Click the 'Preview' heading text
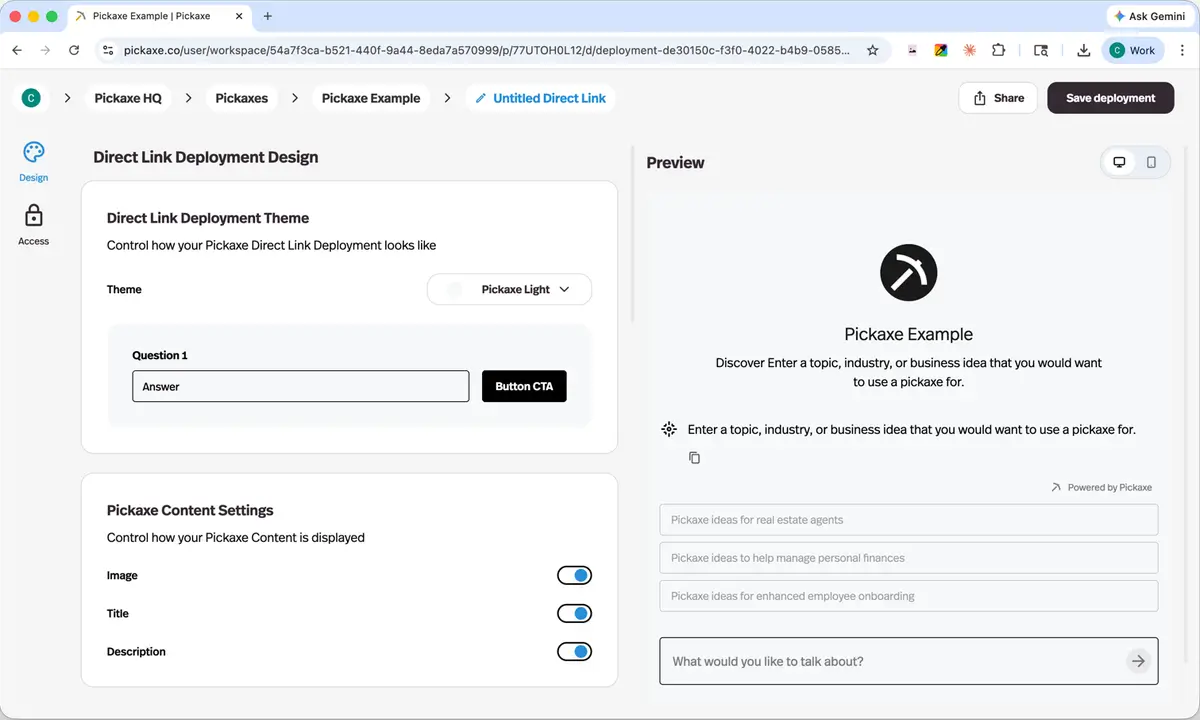 676,162
